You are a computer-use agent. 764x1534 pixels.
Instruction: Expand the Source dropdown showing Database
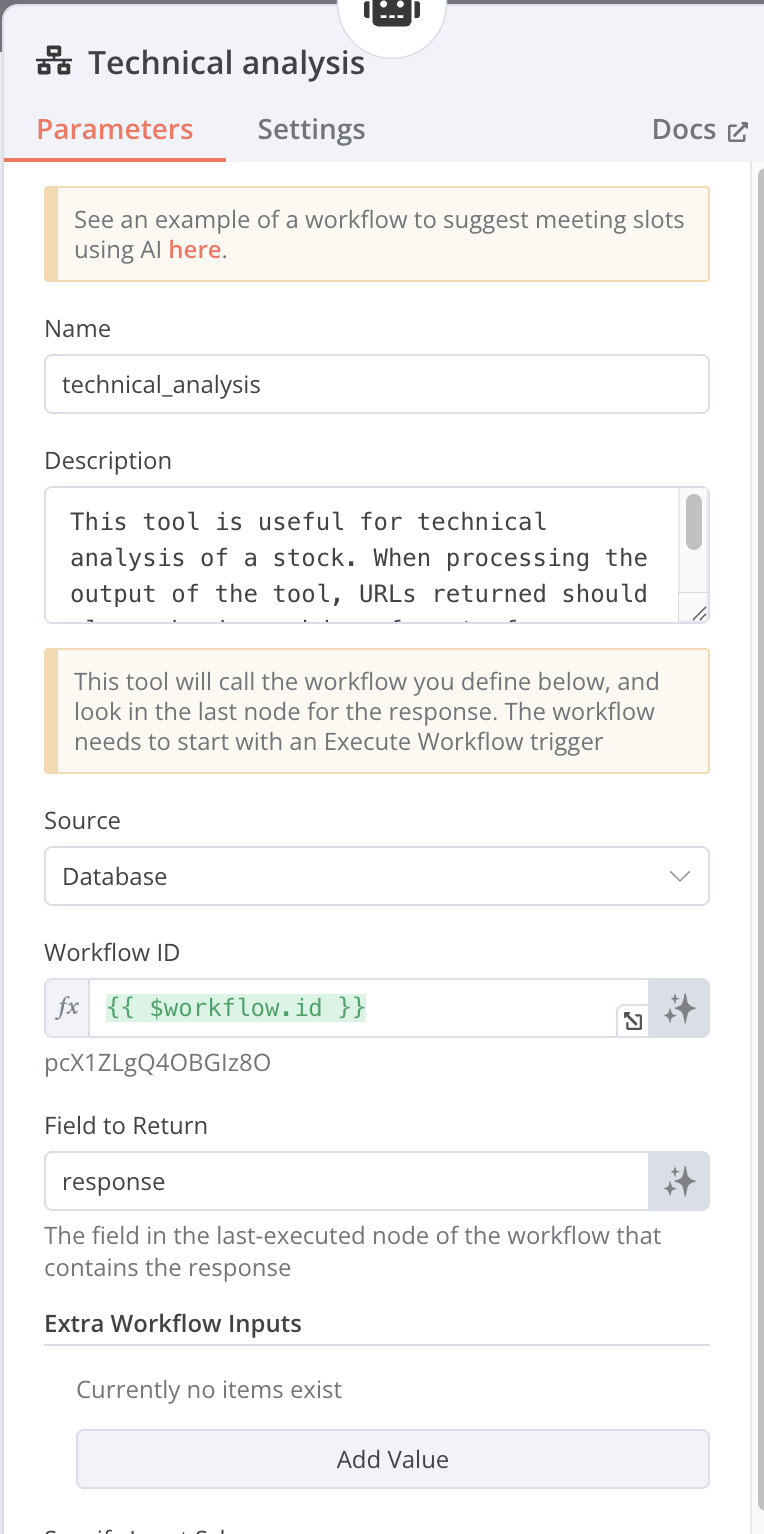coord(376,877)
